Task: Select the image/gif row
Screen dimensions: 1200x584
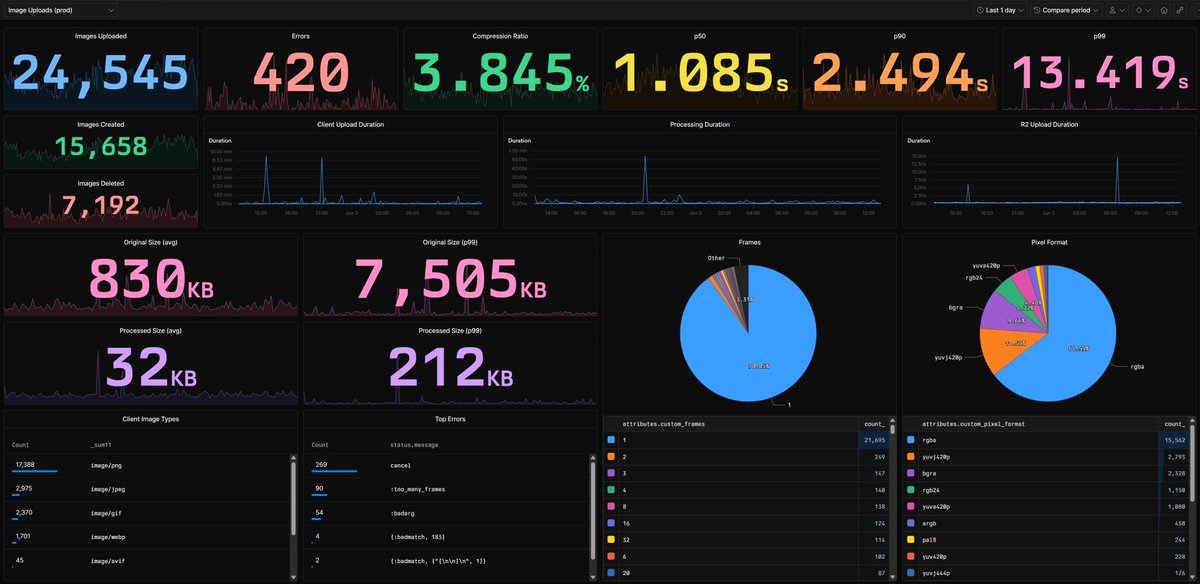Action: click(146, 514)
